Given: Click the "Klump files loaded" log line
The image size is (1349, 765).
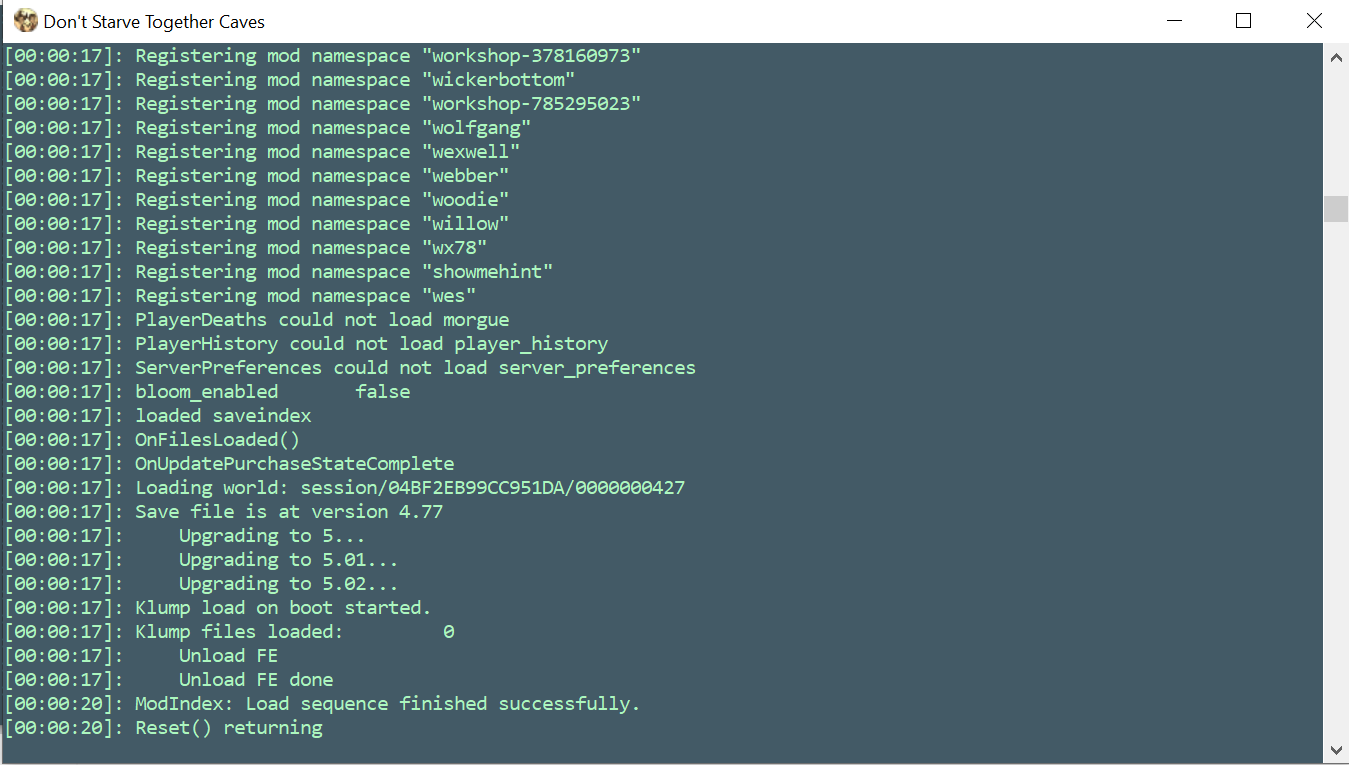Looking at the screenshot, I should (294, 632).
